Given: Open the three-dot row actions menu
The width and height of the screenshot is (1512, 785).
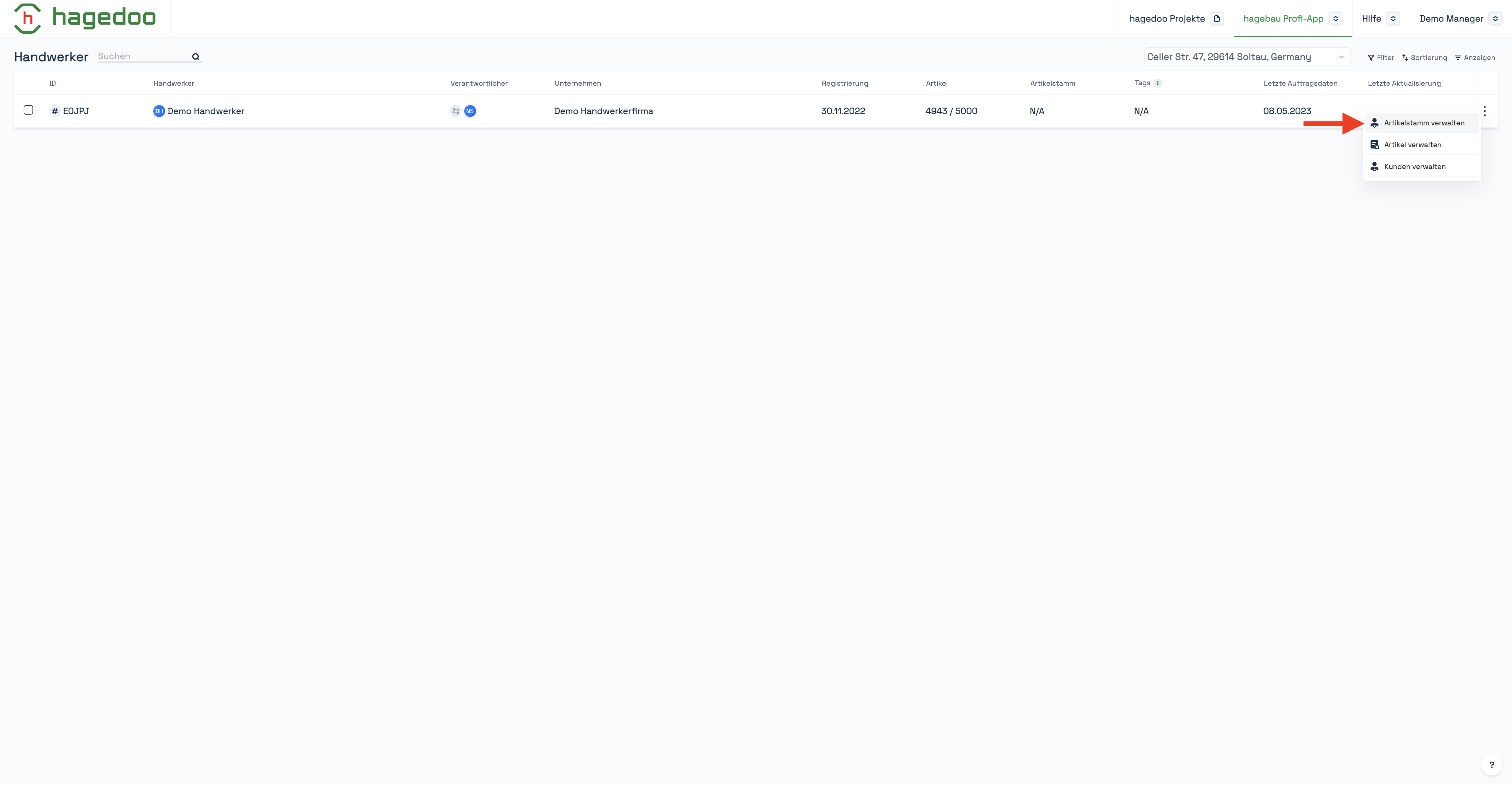Looking at the screenshot, I should pyautogui.click(x=1485, y=111).
